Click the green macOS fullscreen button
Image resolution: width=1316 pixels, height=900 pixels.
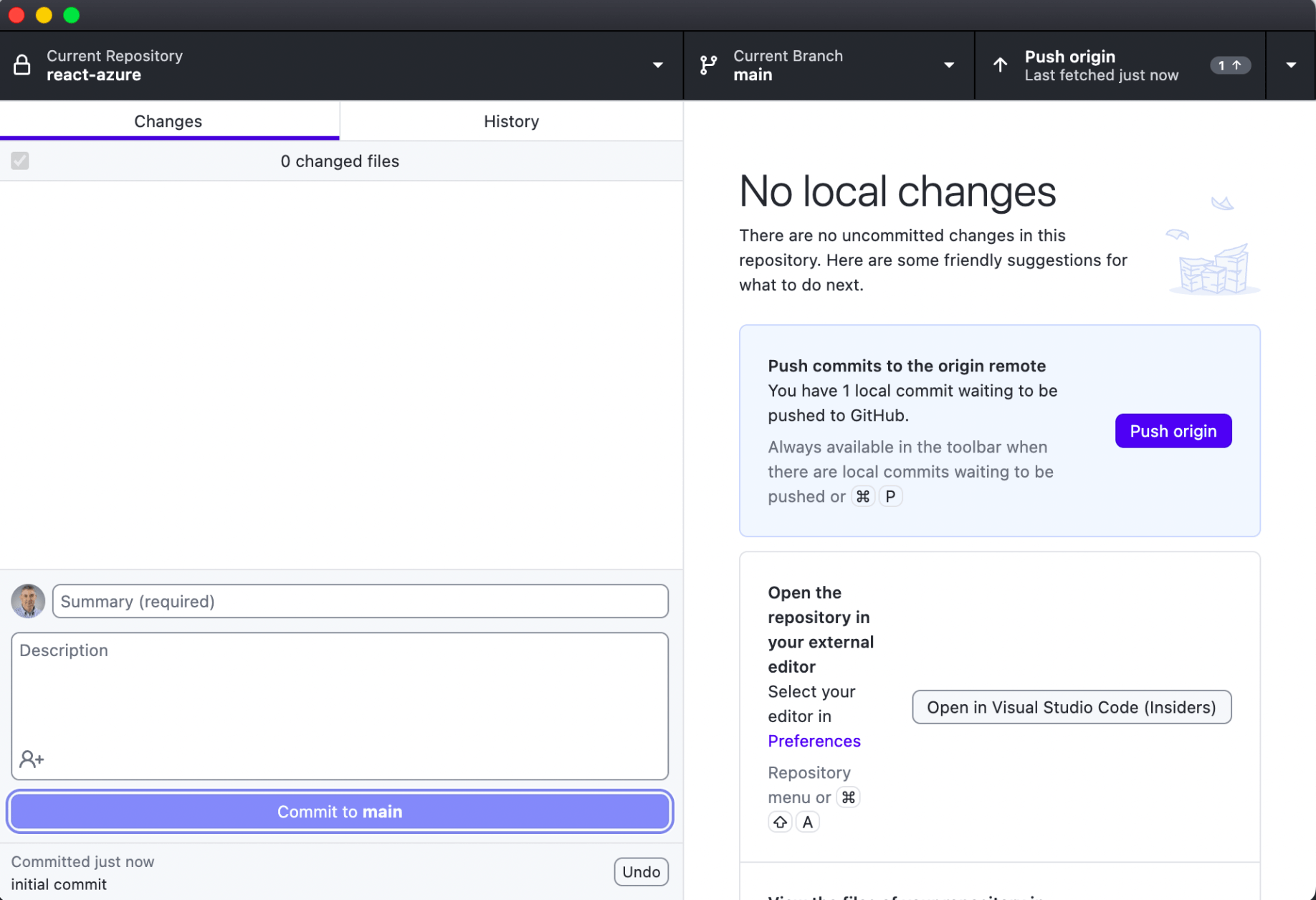(x=72, y=15)
